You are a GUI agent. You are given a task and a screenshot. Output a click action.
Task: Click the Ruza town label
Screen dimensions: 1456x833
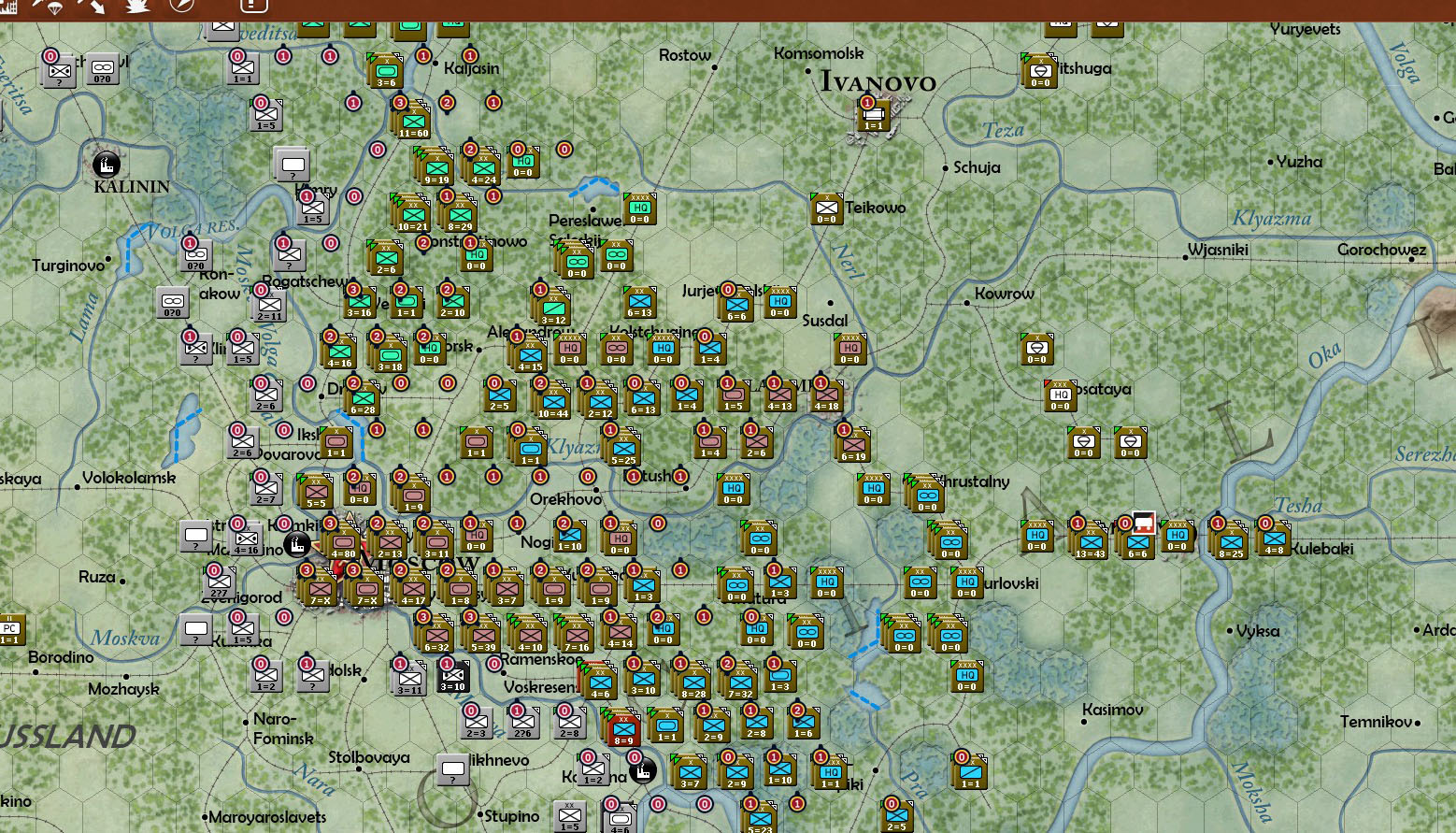tap(96, 577)
